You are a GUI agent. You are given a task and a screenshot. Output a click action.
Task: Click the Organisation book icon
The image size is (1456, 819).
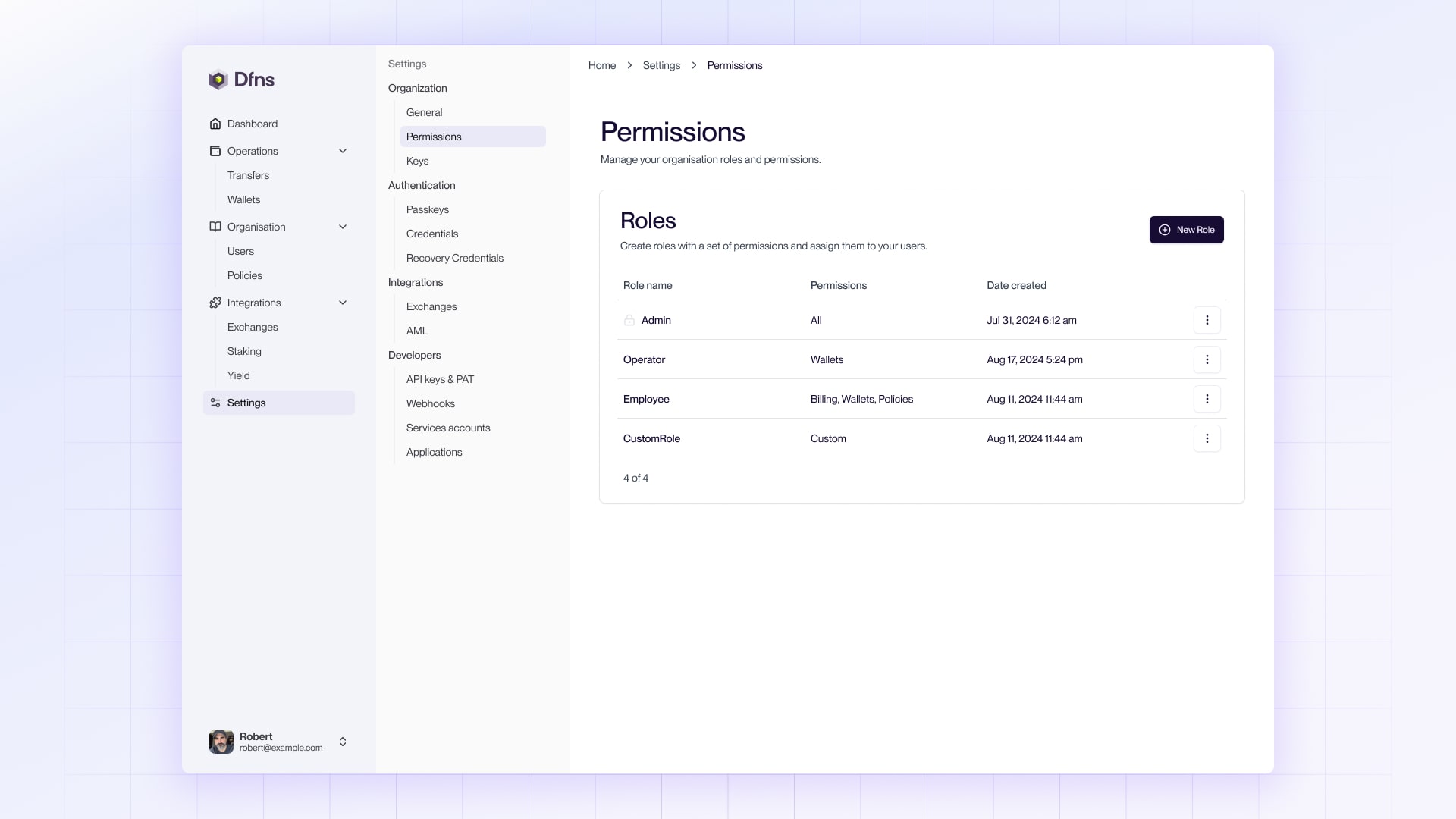tap(215, 227)
